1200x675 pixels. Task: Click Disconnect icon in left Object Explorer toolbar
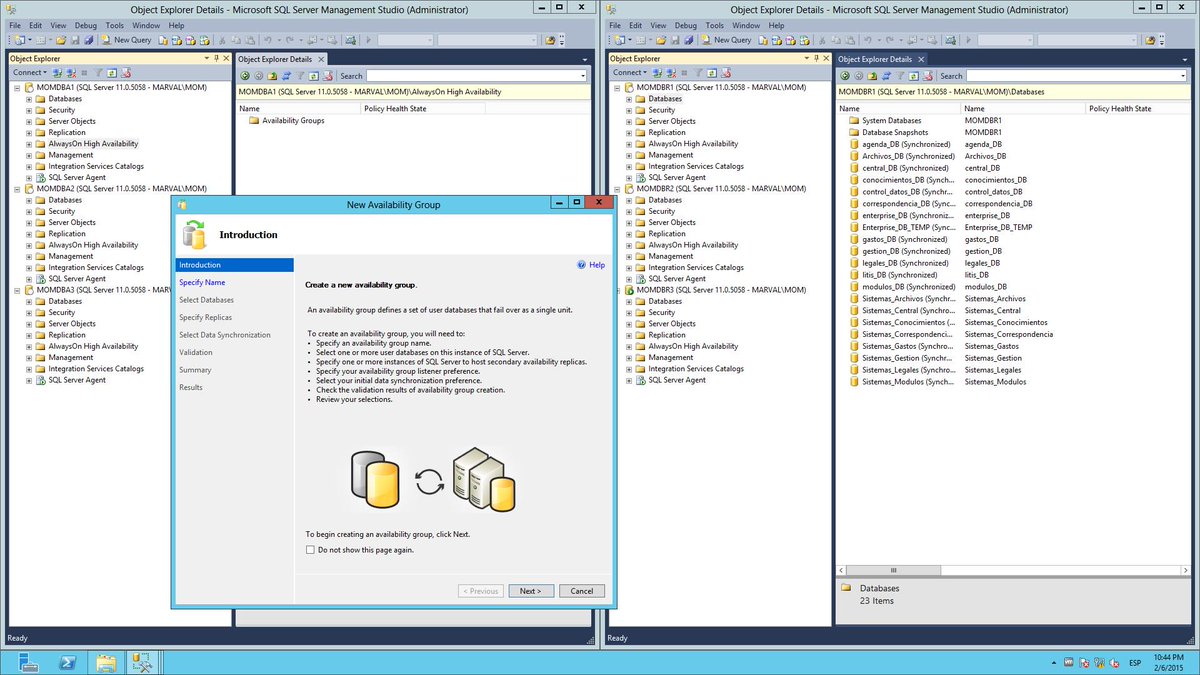tap(71, 72)
